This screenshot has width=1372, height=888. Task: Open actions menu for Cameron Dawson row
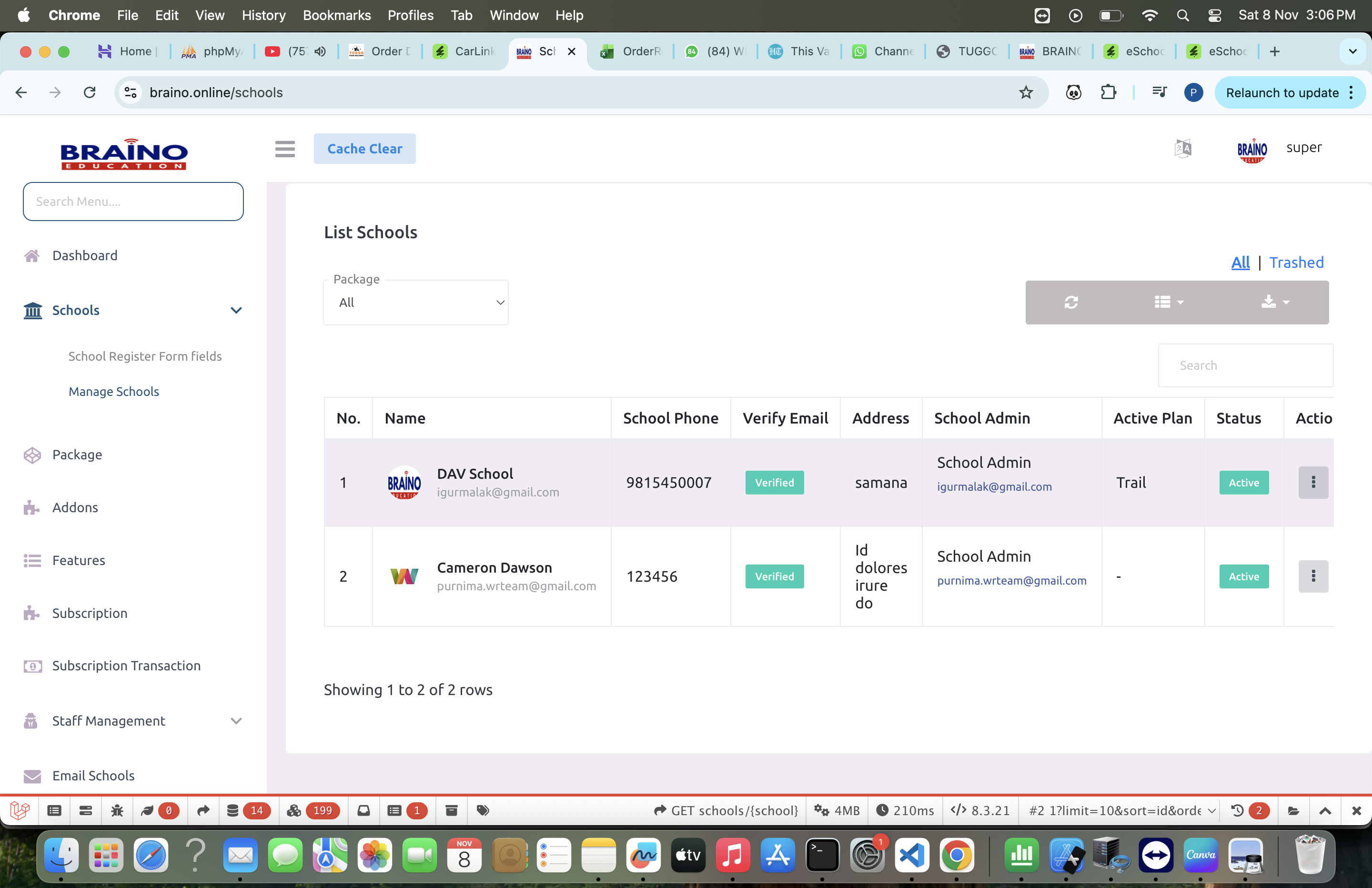click(x=1312, y=576)
